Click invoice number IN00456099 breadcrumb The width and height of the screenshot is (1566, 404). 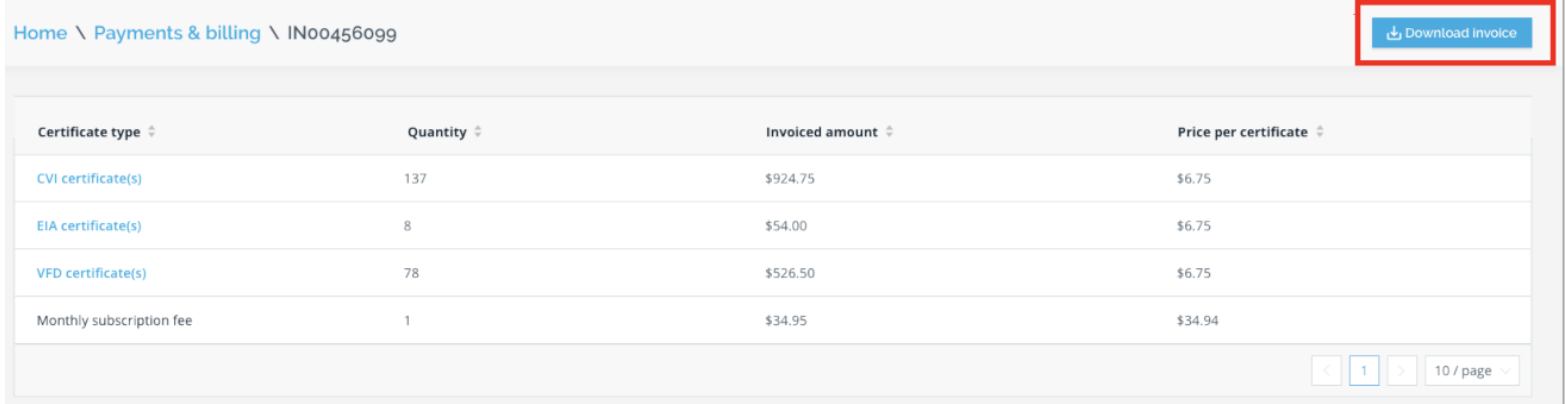pos(342,33)
